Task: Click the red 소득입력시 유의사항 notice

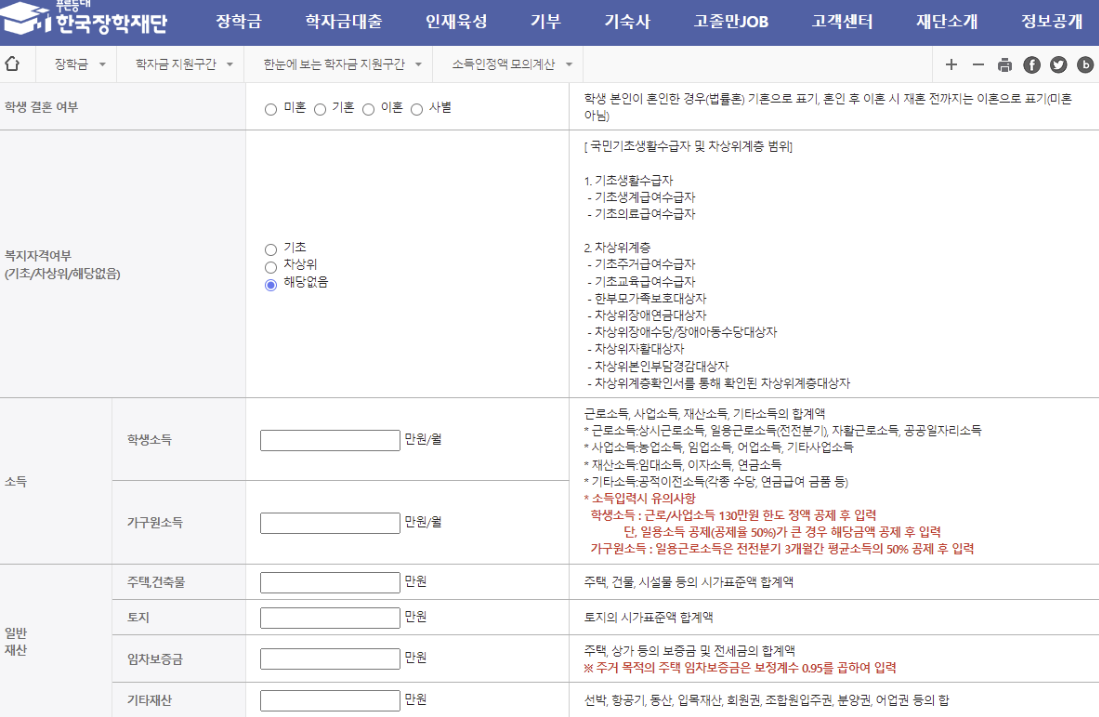Action: [639, 498]
